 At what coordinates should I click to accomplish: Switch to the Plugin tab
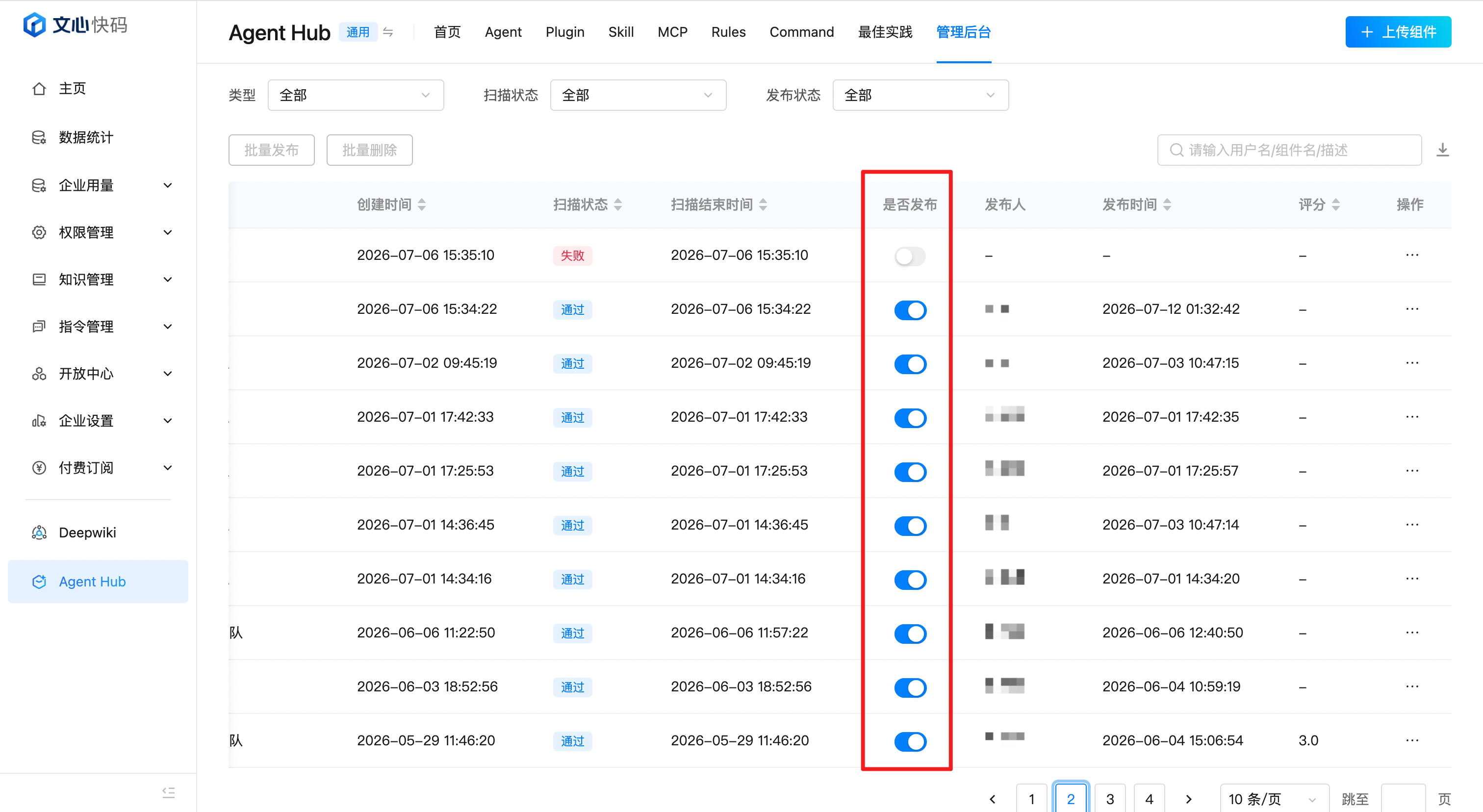565,32
